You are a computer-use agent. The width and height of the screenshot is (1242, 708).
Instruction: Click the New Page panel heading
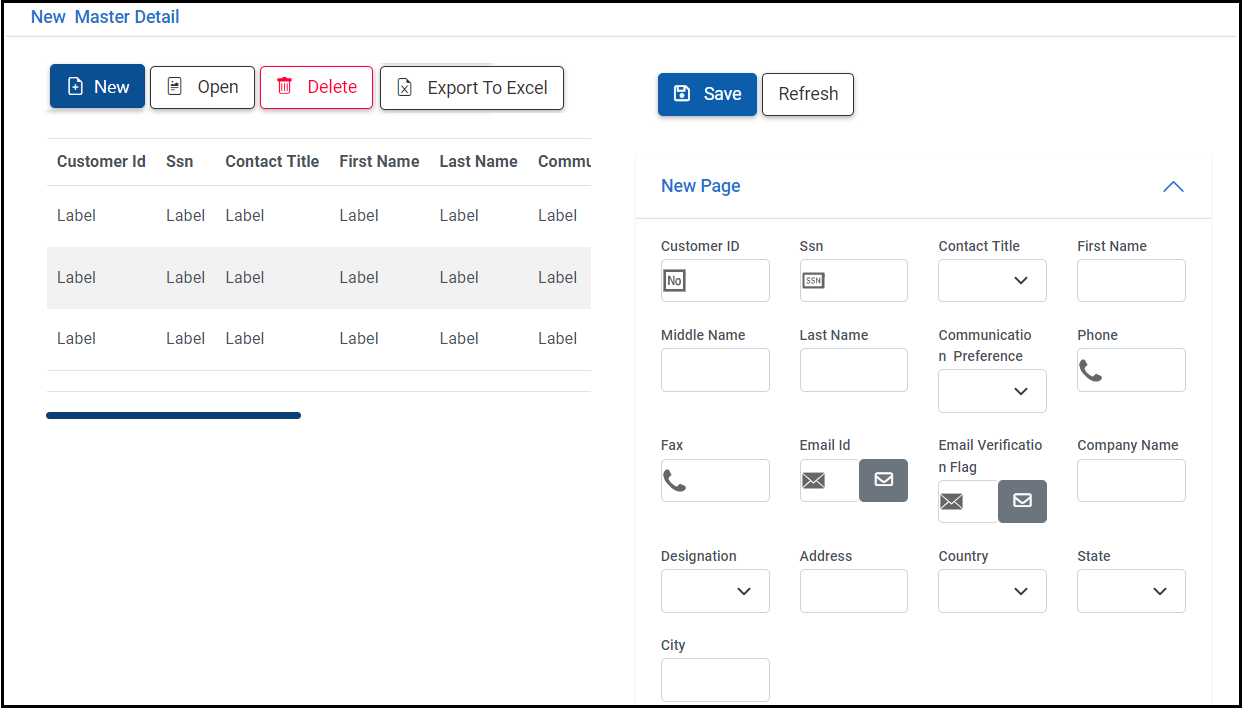[x=701, y=186]
